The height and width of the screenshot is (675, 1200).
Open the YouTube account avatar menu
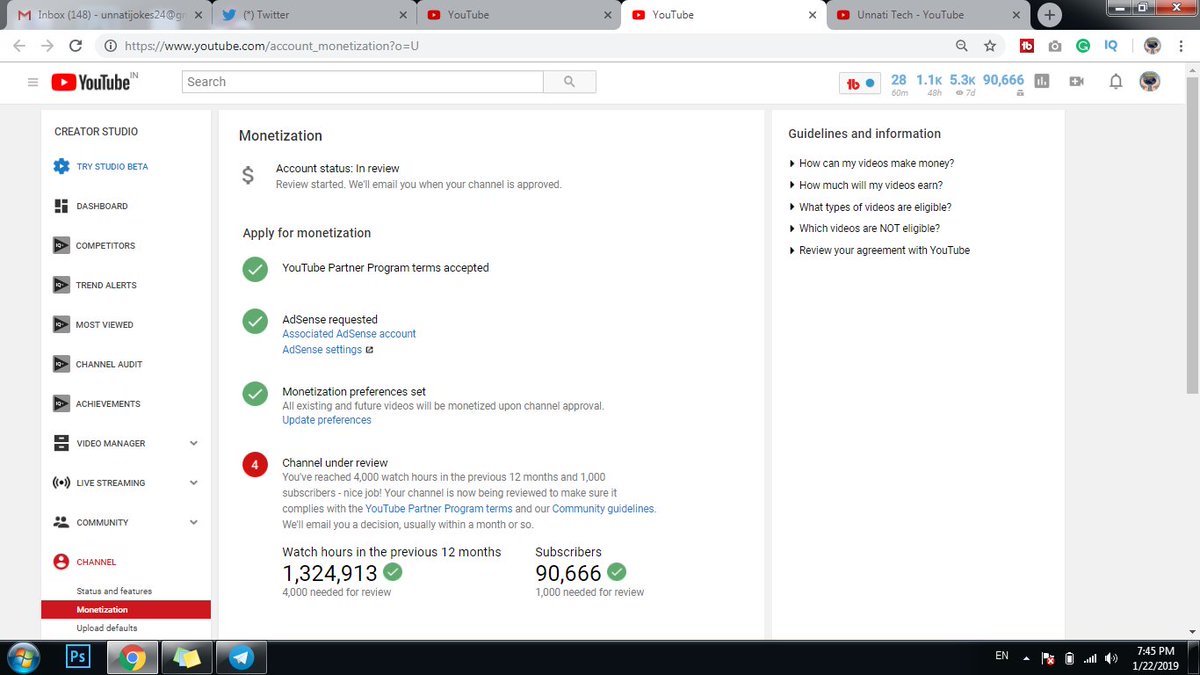point(1151,82)
